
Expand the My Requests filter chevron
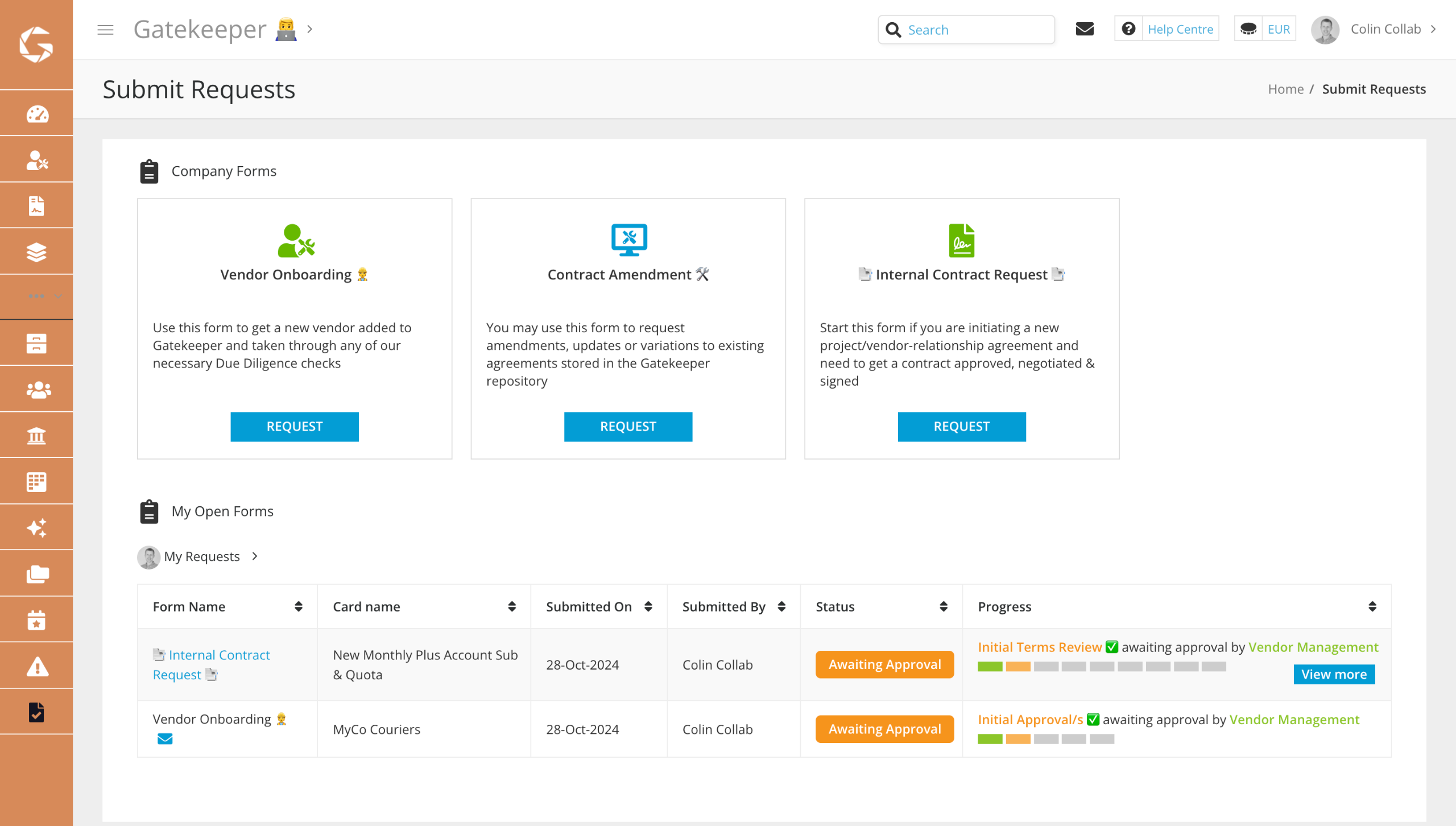point(255,556)
